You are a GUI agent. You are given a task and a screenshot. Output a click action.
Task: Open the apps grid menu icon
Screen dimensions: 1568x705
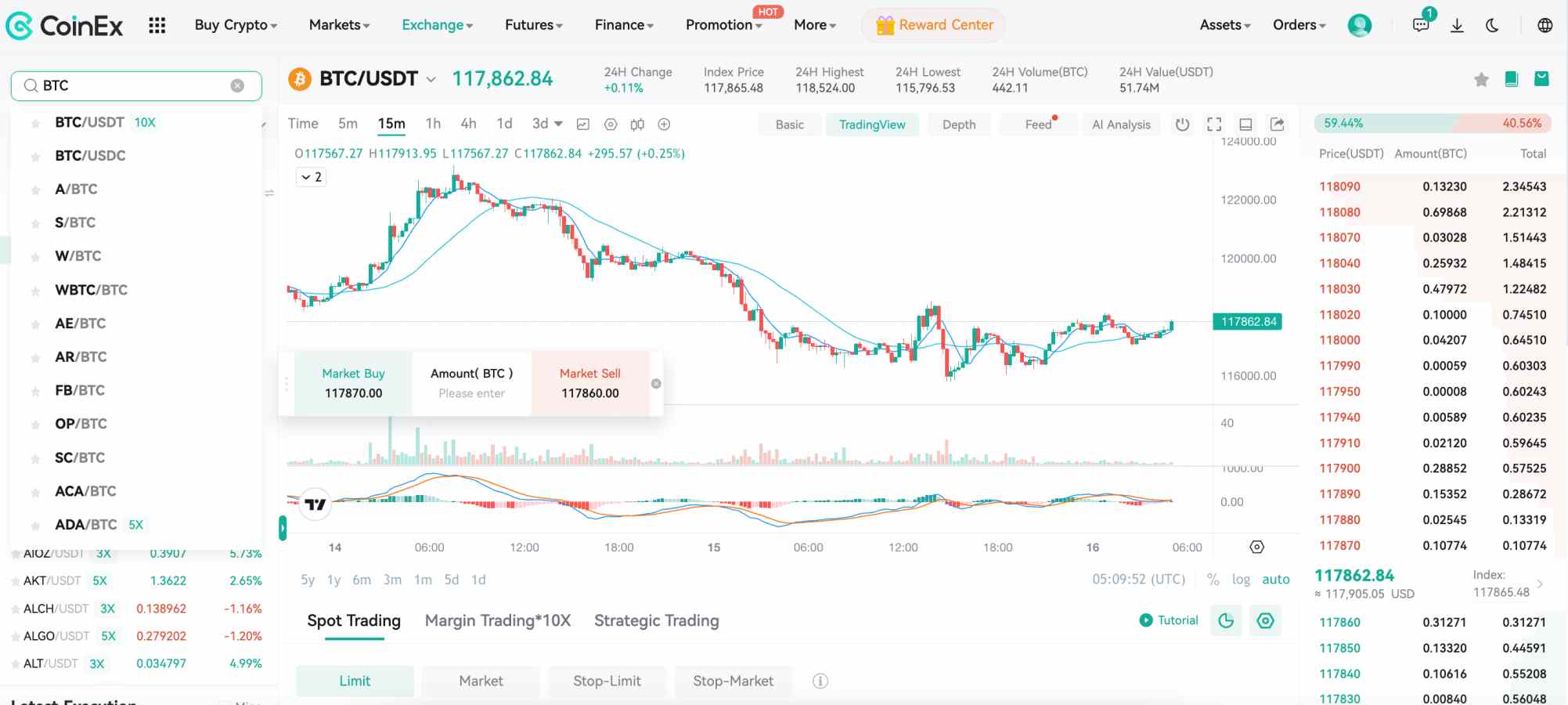coord(157,25)
